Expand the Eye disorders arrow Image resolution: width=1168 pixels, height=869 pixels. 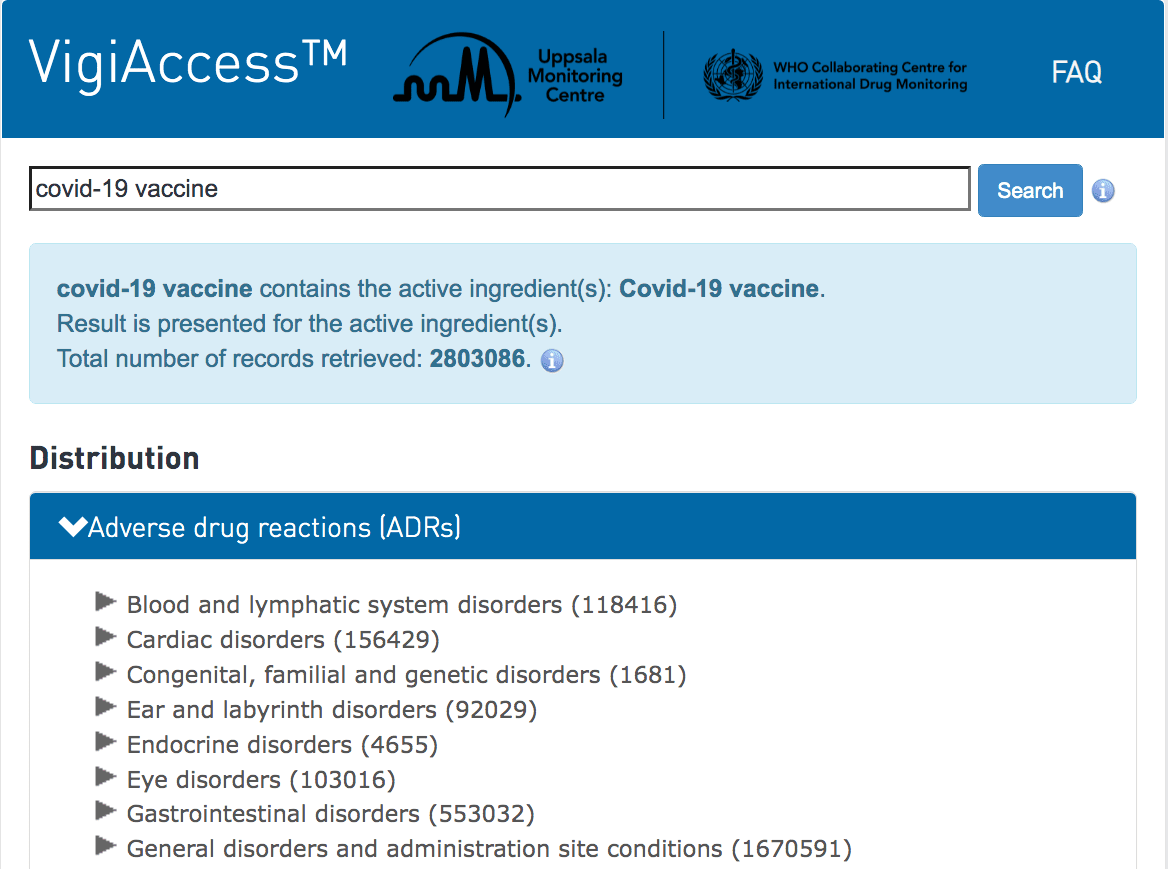point(106,776)
